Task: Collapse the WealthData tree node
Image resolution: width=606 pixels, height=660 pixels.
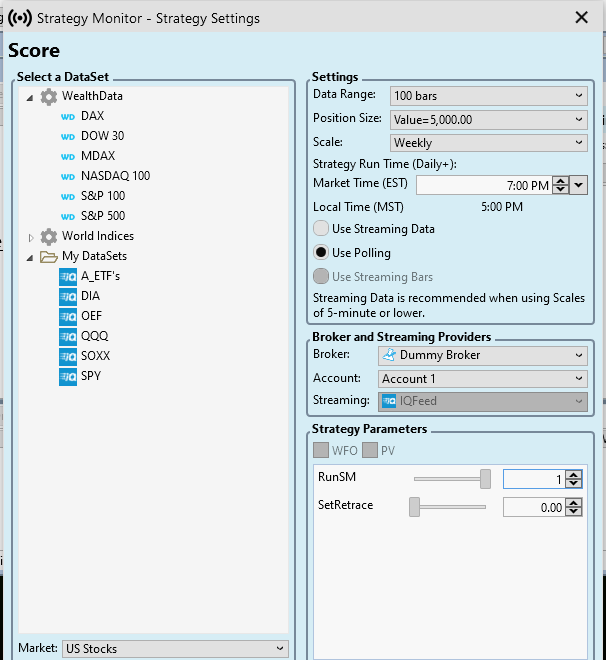Action: click(30, 98)
